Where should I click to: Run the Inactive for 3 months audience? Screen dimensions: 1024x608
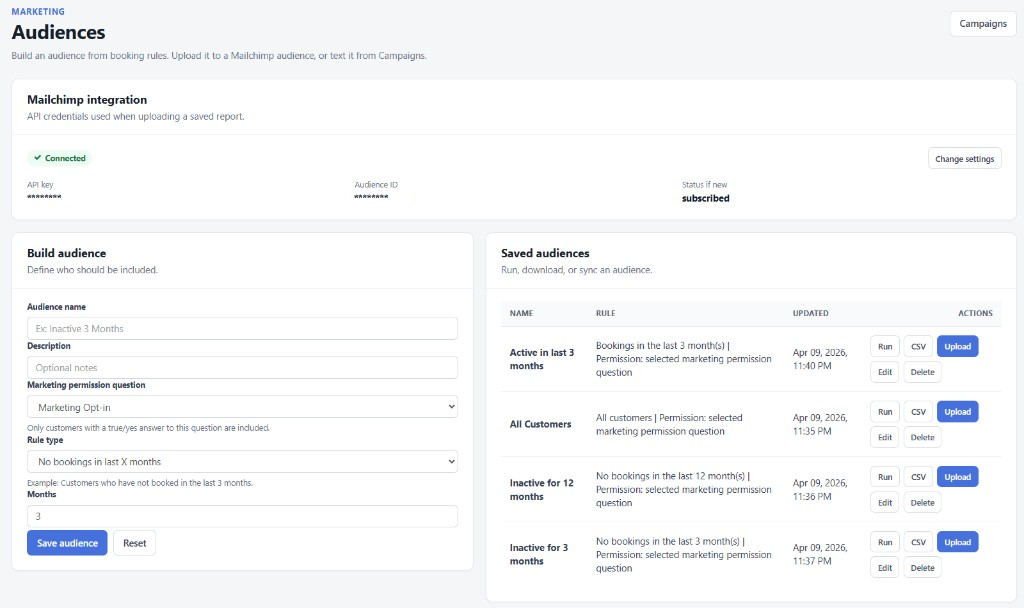click(885, 543)
